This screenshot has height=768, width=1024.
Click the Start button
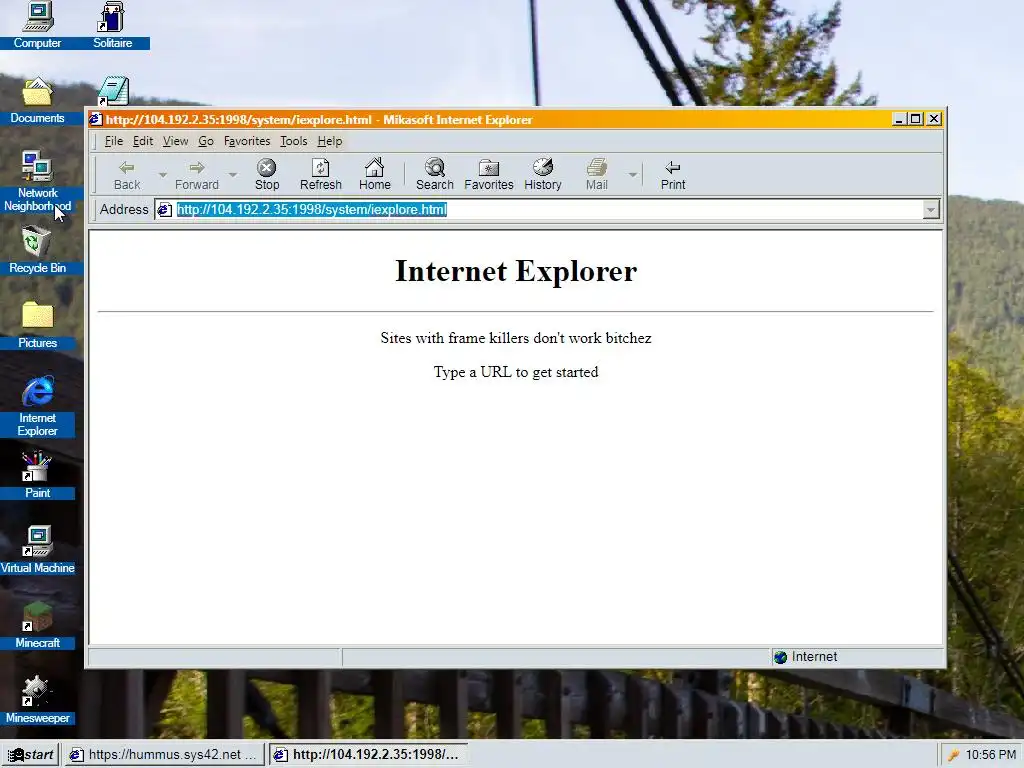click(x=31, y=754)
